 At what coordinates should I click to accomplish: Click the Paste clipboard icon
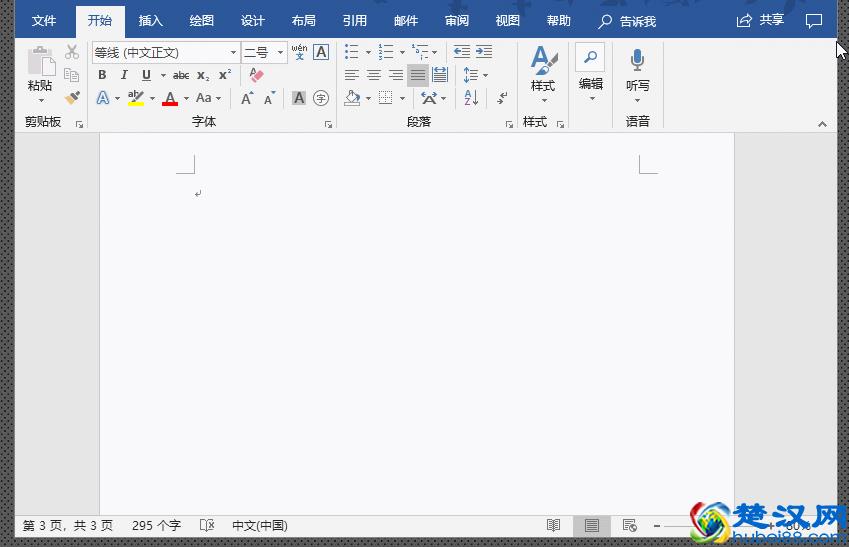pyautogui.click(x=41, y=61)
